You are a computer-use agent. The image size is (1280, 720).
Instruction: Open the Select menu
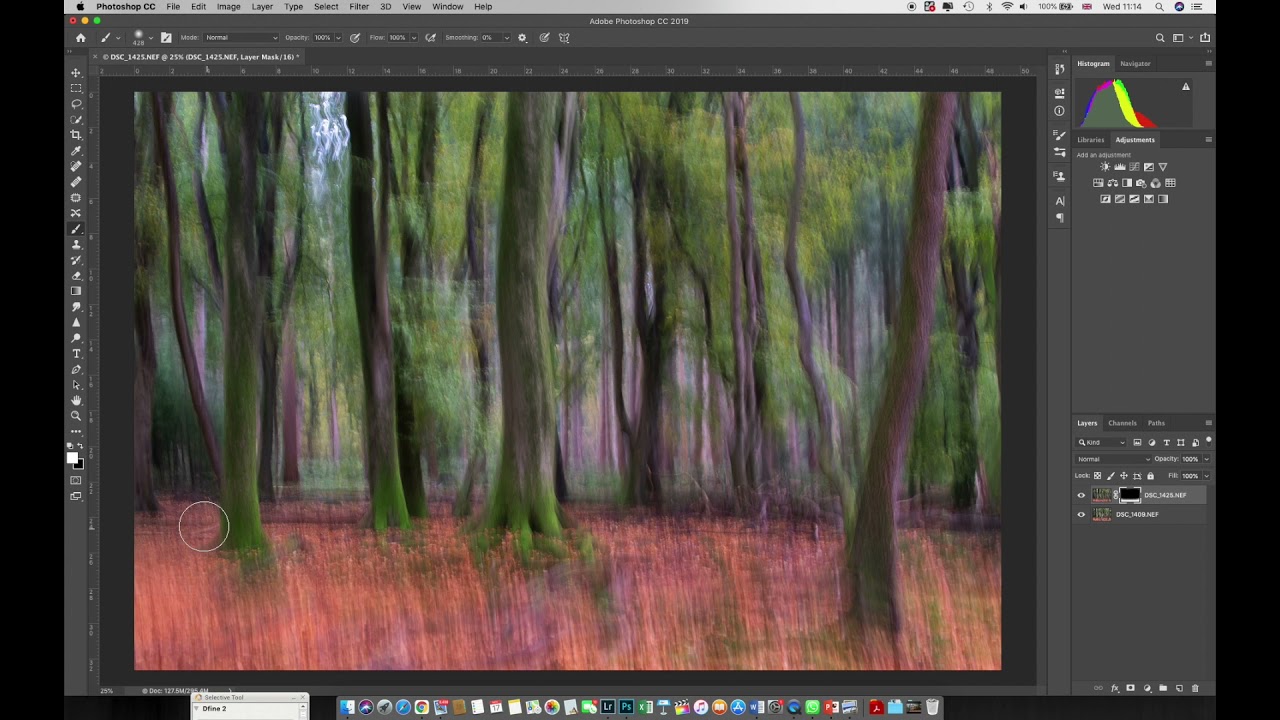(326, 7)
